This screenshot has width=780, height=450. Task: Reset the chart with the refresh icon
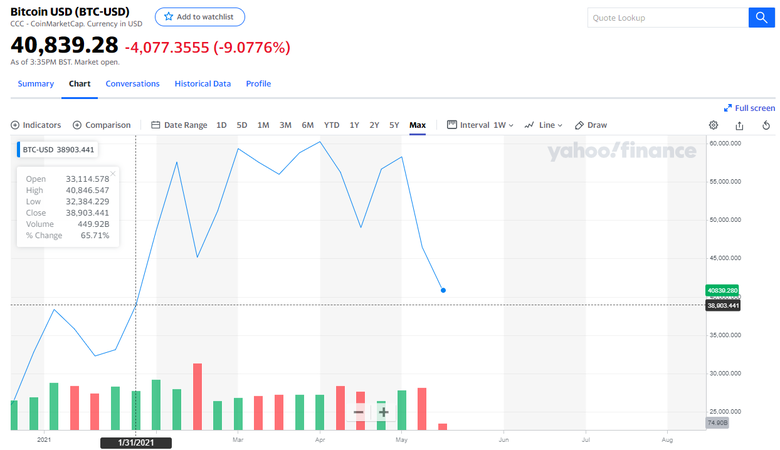[765, 125]
